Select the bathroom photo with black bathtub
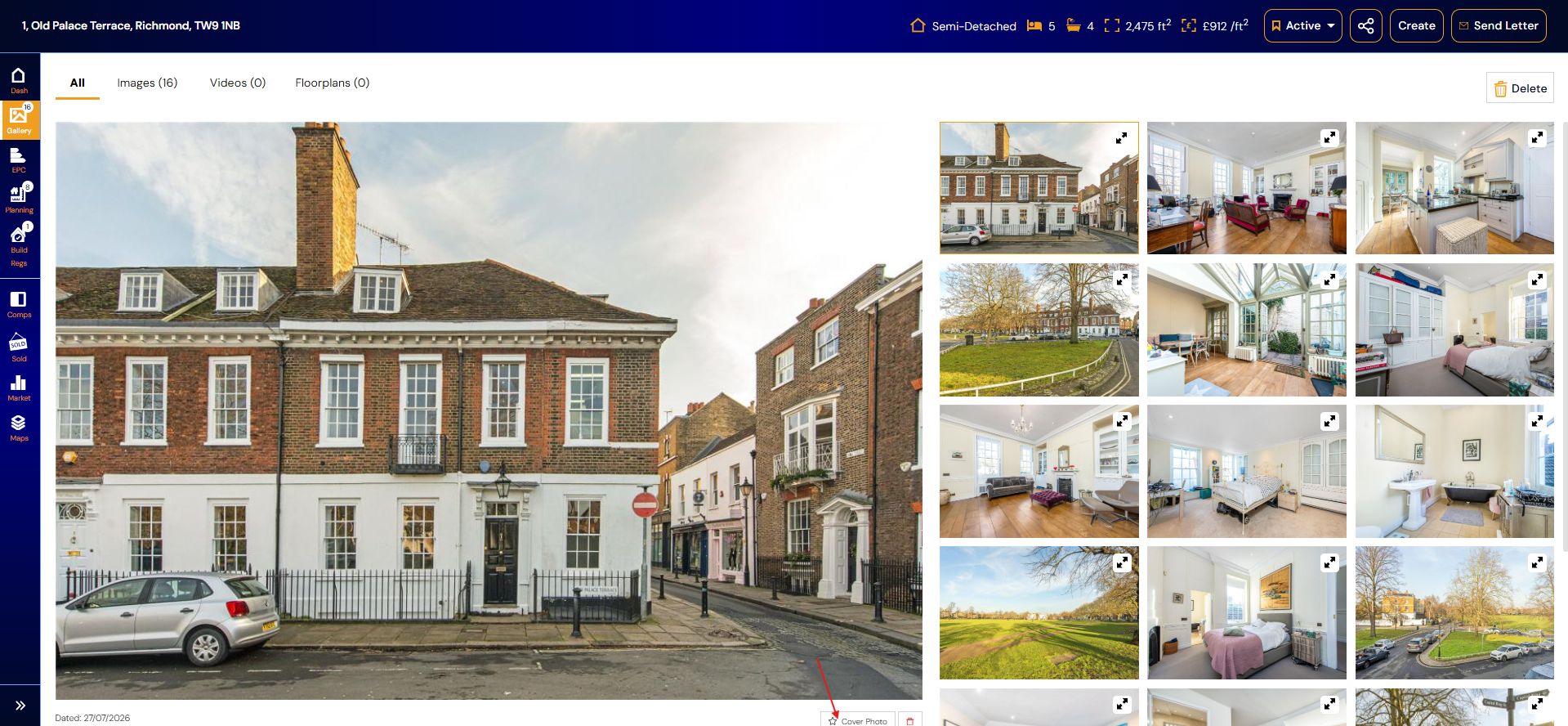This screenshot has width=1568, height=726. tap(1454, 472)
